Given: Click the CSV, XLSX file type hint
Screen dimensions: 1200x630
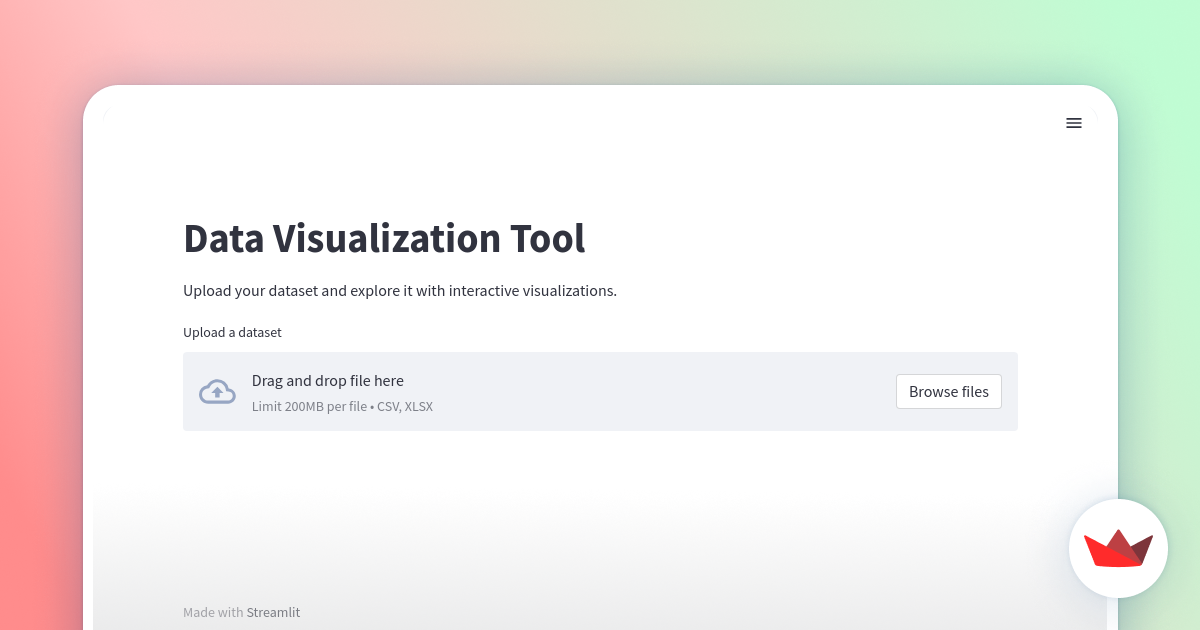Looking at the screenshot, I should 404,406.
